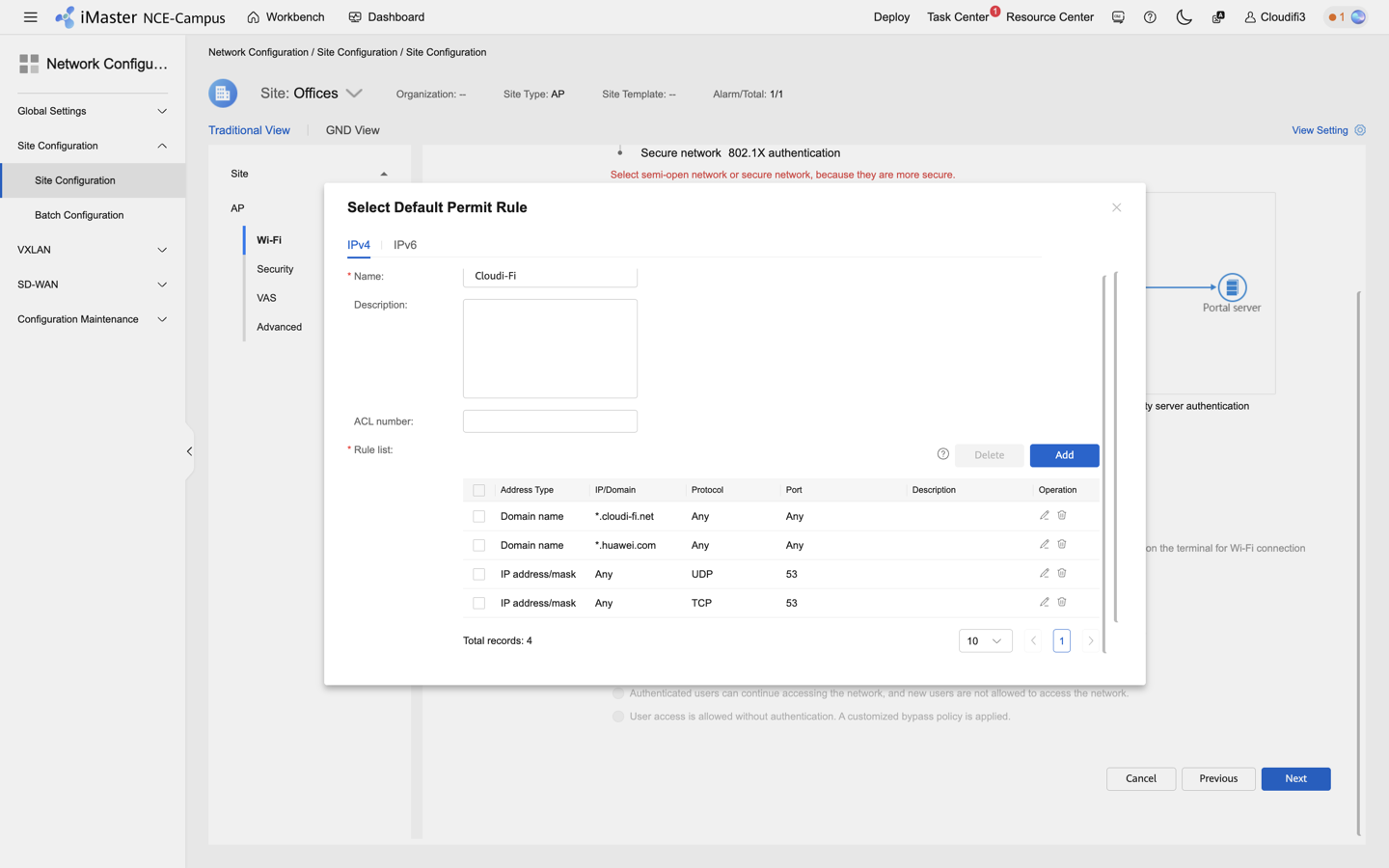This screenshot has width=1389, height=868.
Task: Select the checkbox for the *.cloudi-fi.net rule
Action: pyautogui.click(x=478, y=516)
